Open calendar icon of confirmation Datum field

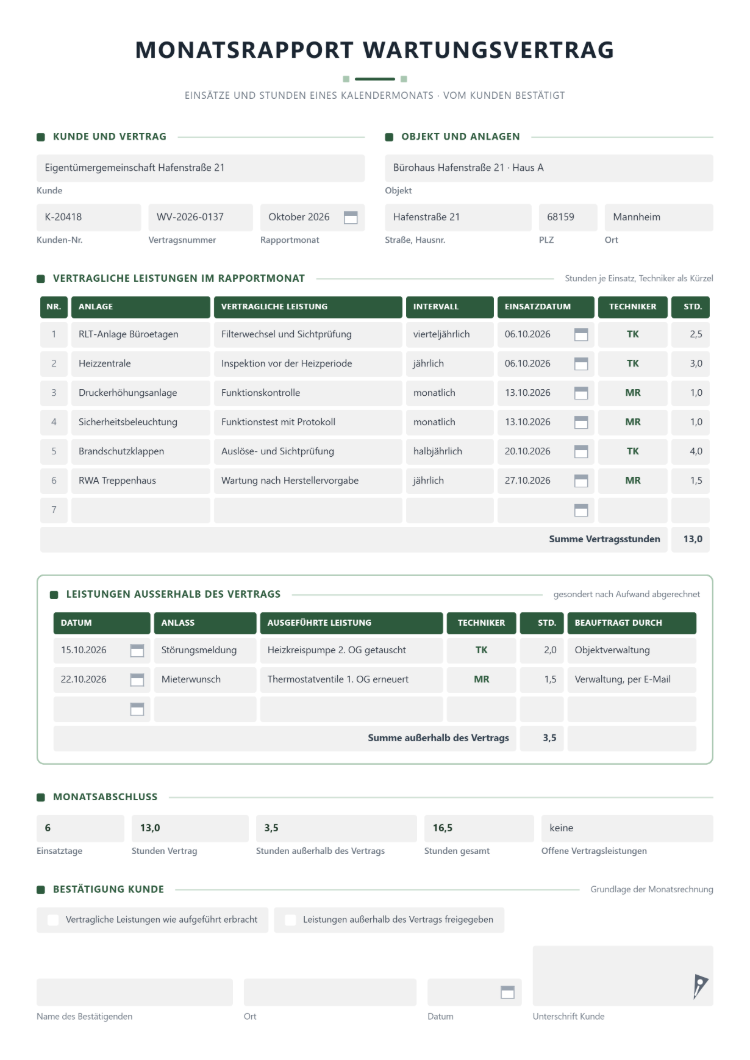507,992
